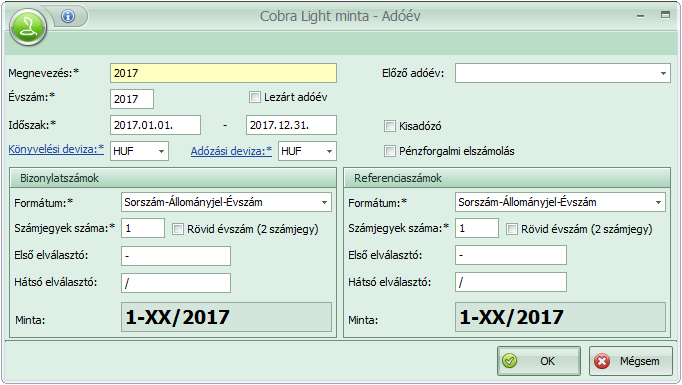682x385 pixels.
Task: Click Első elválasztó field in Referenciaszámok
Action: point(511,255)
